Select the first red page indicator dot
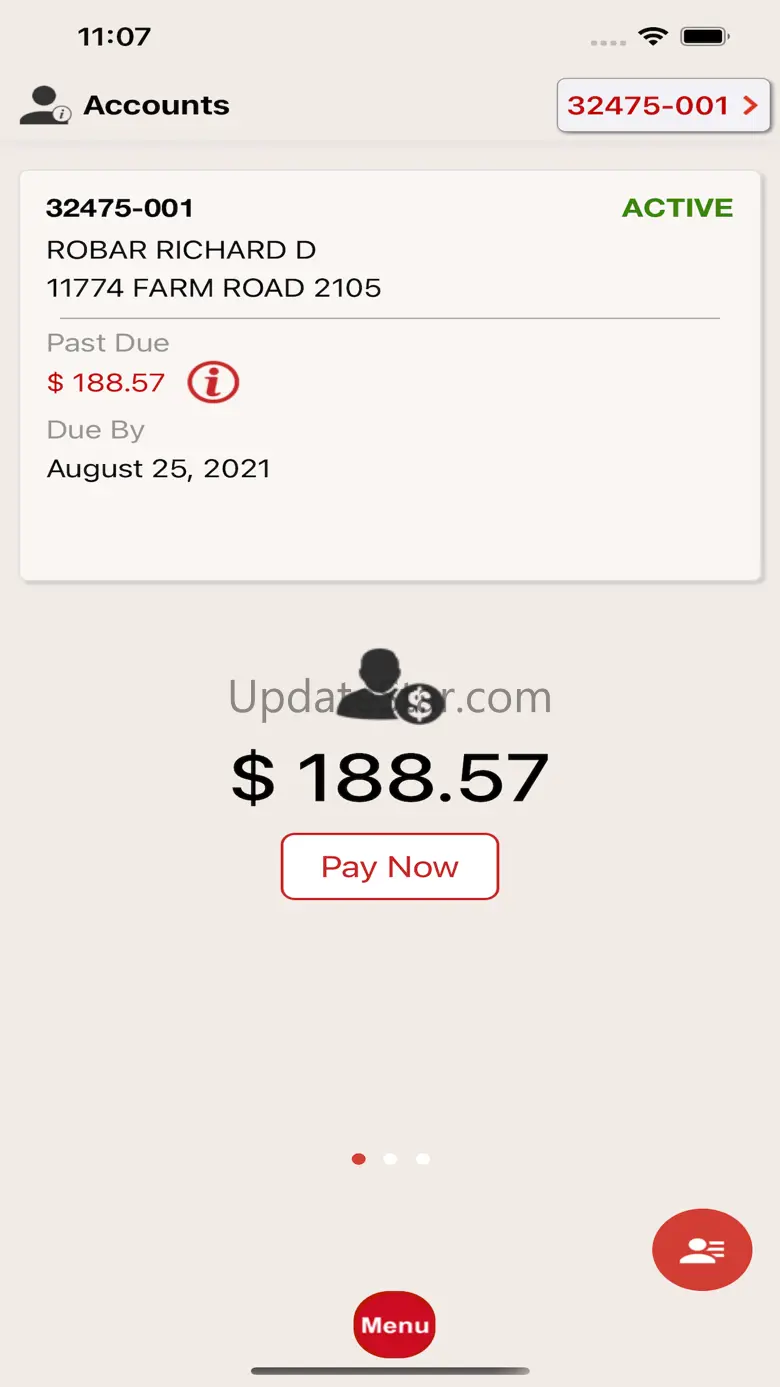 (359, 1159)
